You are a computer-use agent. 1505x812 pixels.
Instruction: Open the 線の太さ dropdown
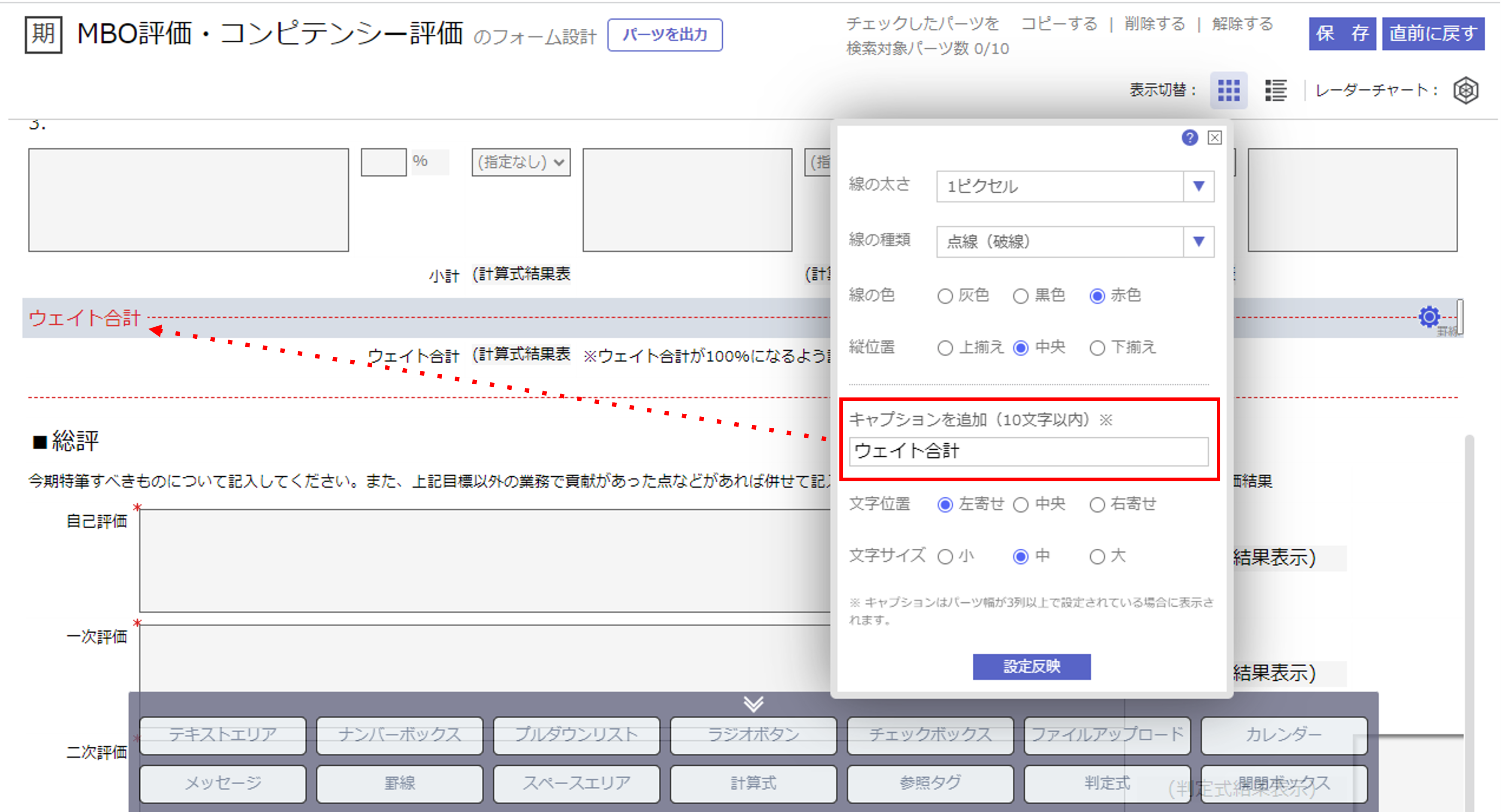pos(1199,186)
